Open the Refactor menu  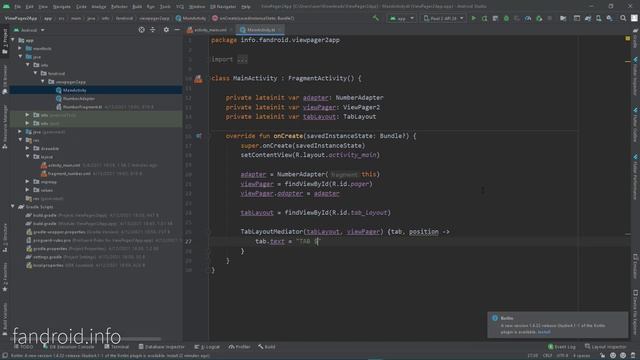119,7
